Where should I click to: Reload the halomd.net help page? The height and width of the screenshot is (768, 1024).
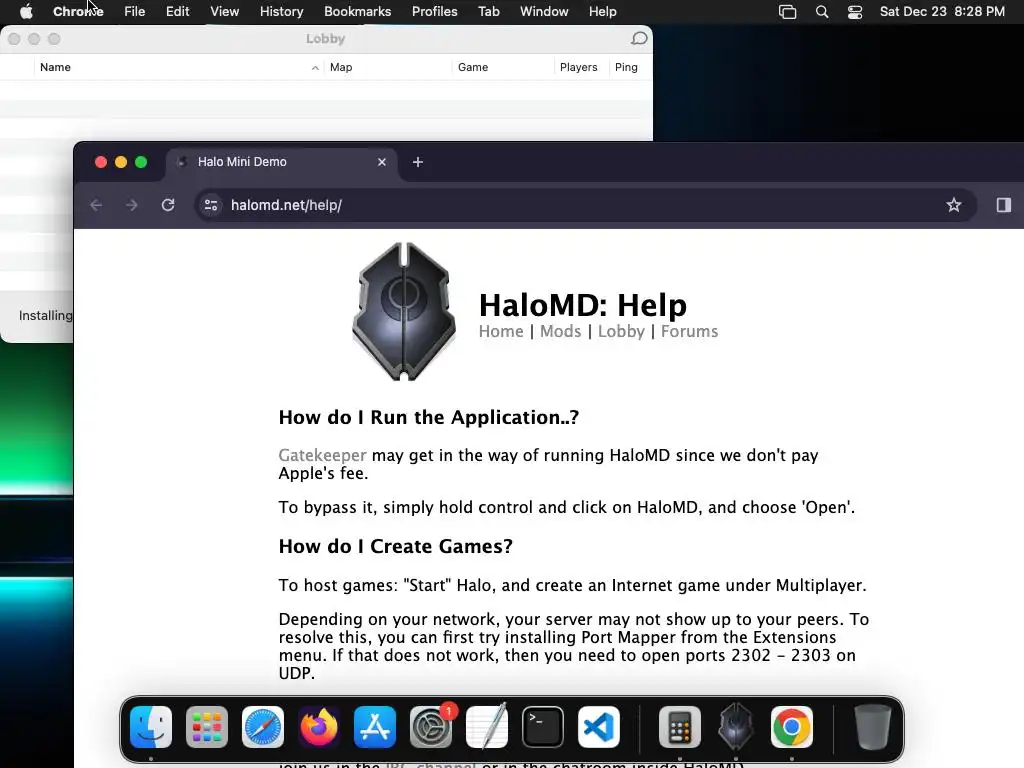point(168,205)
